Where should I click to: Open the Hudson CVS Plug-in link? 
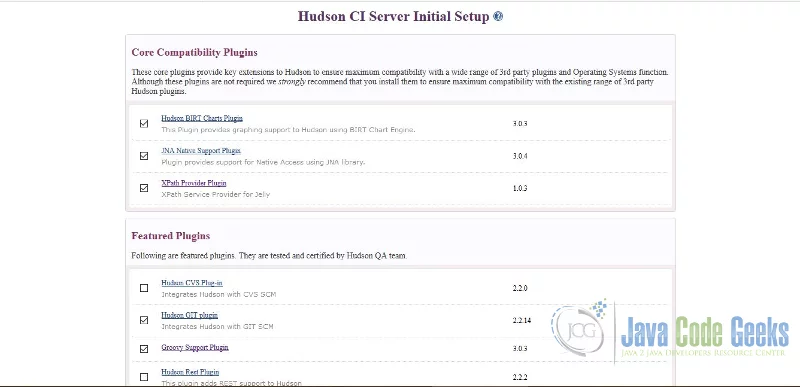click(192, 283)
